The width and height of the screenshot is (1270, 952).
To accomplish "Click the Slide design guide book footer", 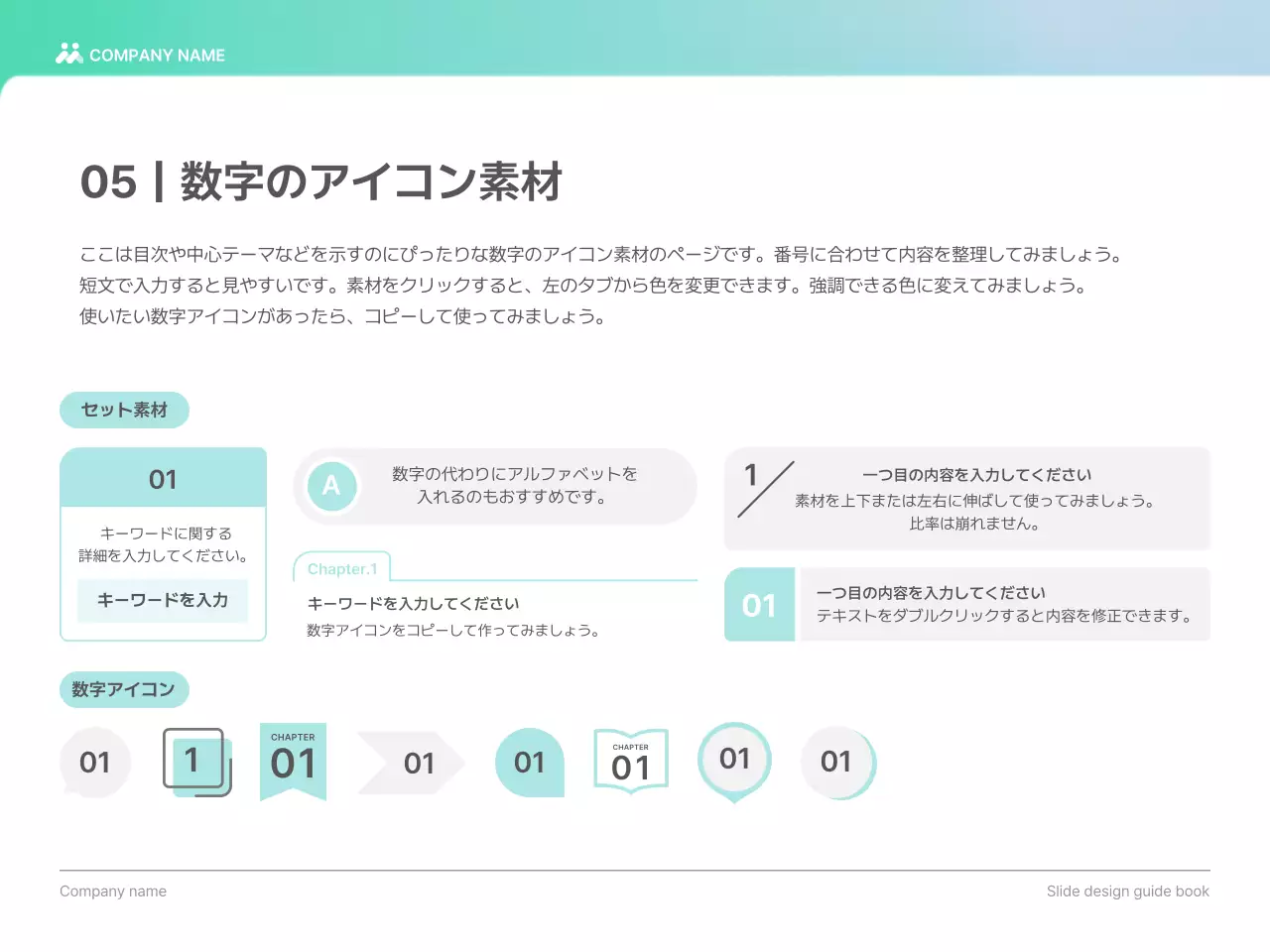I will click(x=1127, y=892).
